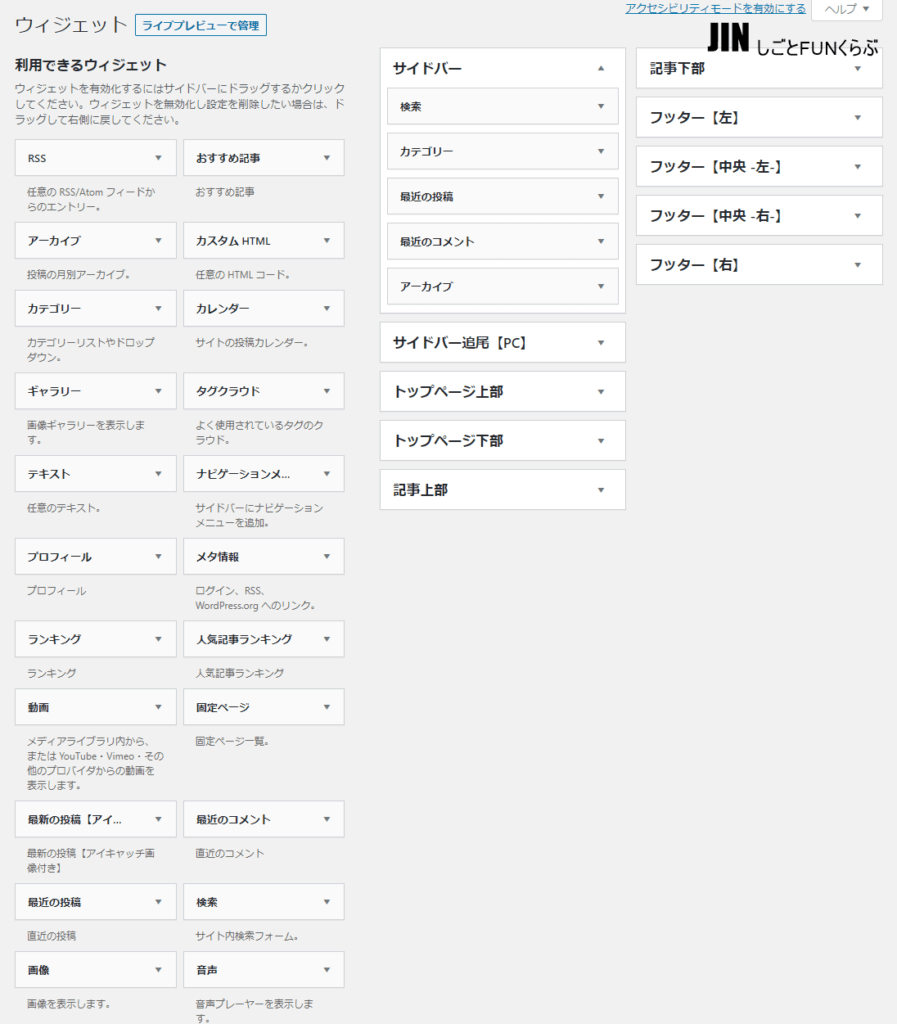Viewport: 897px width, 1024px height.
Task: Click the ギャラリー widget title
Action: click(54, 391)
